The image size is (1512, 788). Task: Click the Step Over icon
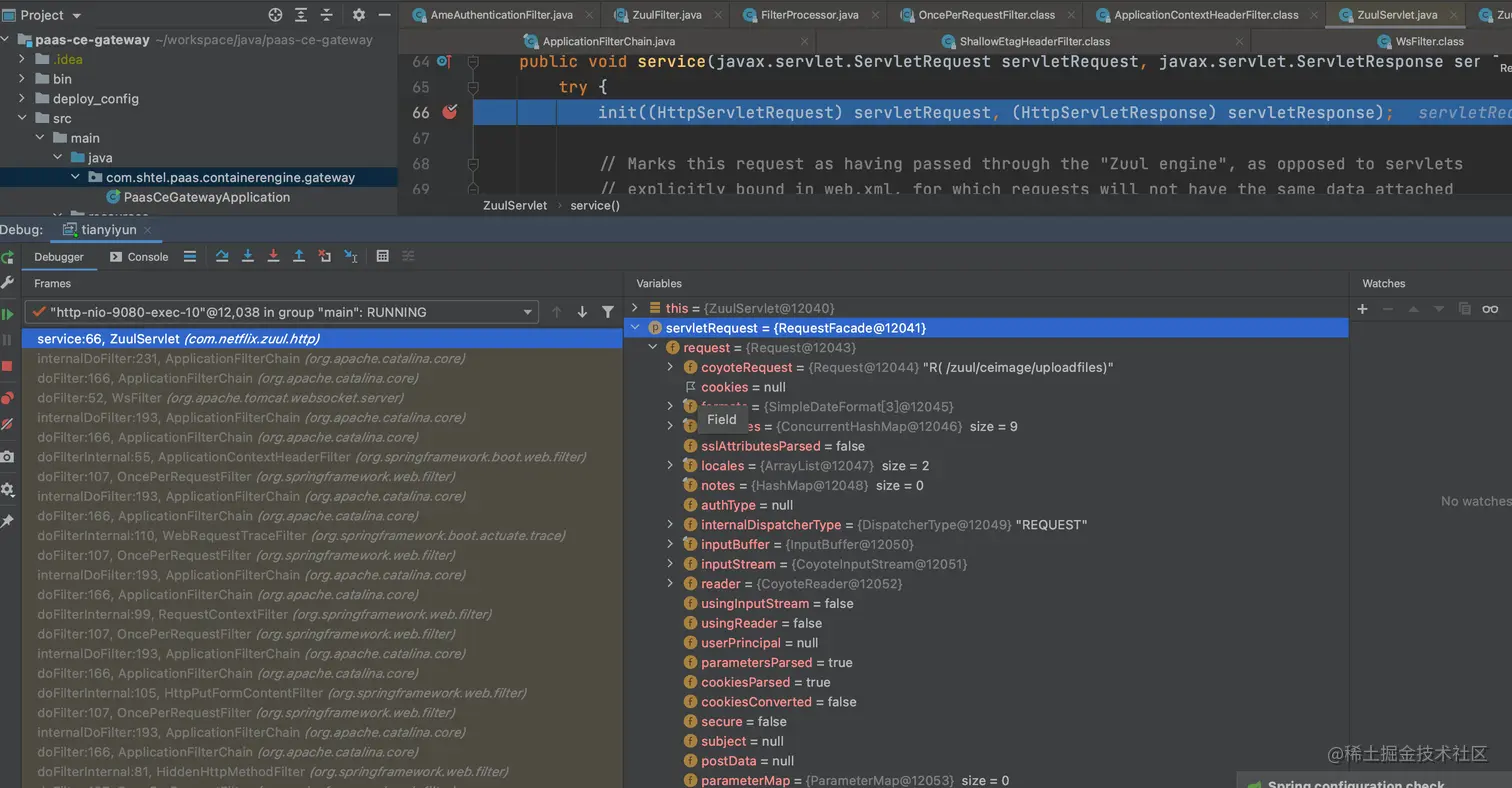pyautogui.click(x=222, y=257)
